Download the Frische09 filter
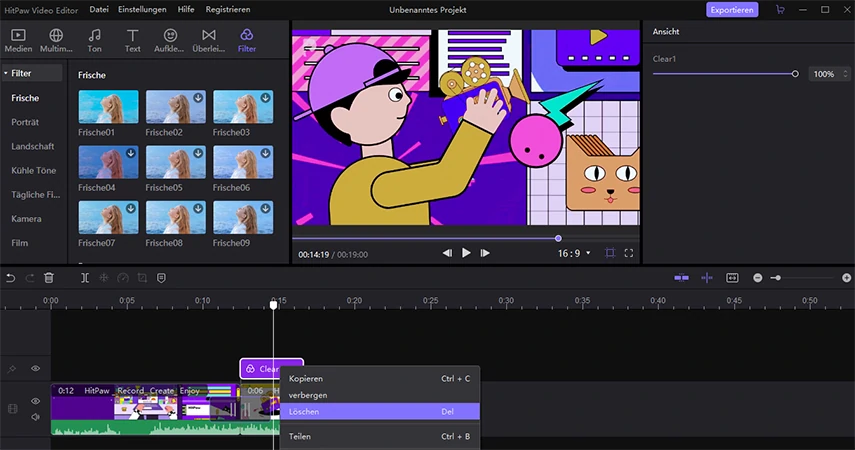Image resolution: width=855 pixels, height=450 pixels. [266, 208]
